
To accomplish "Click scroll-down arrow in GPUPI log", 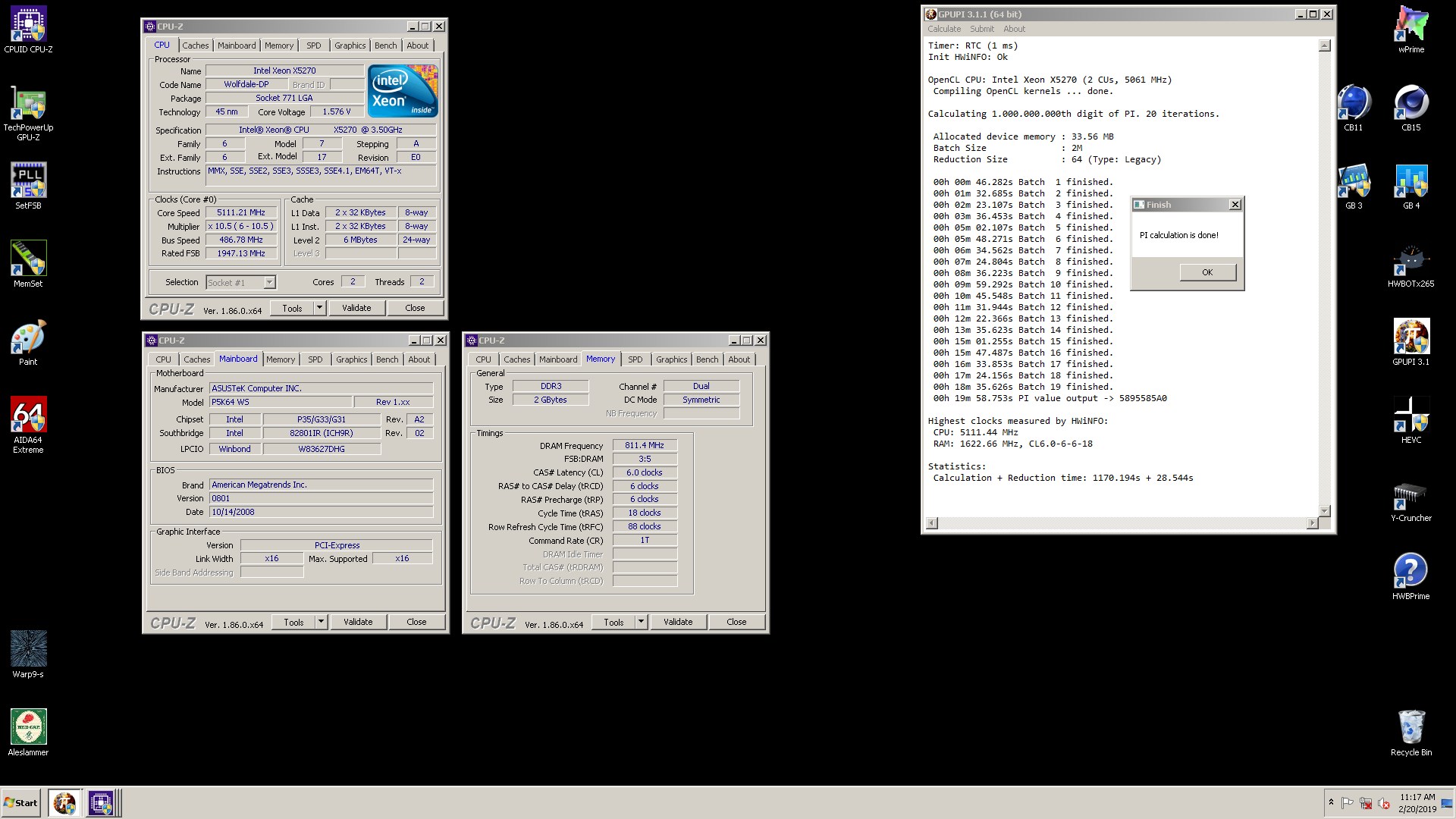I will coord(1325,511).
